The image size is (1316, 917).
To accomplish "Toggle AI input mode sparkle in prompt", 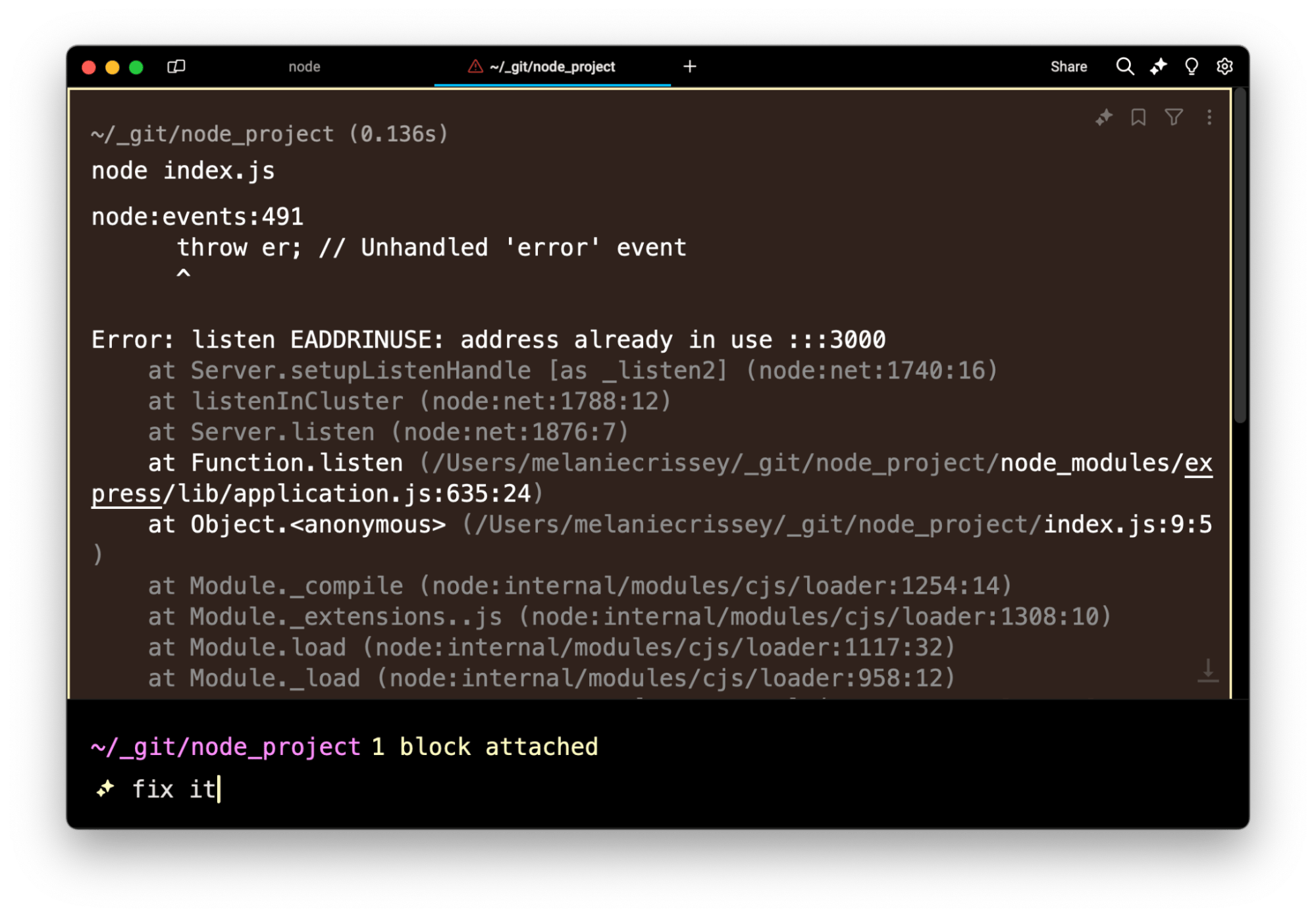I will coord(105,789).
